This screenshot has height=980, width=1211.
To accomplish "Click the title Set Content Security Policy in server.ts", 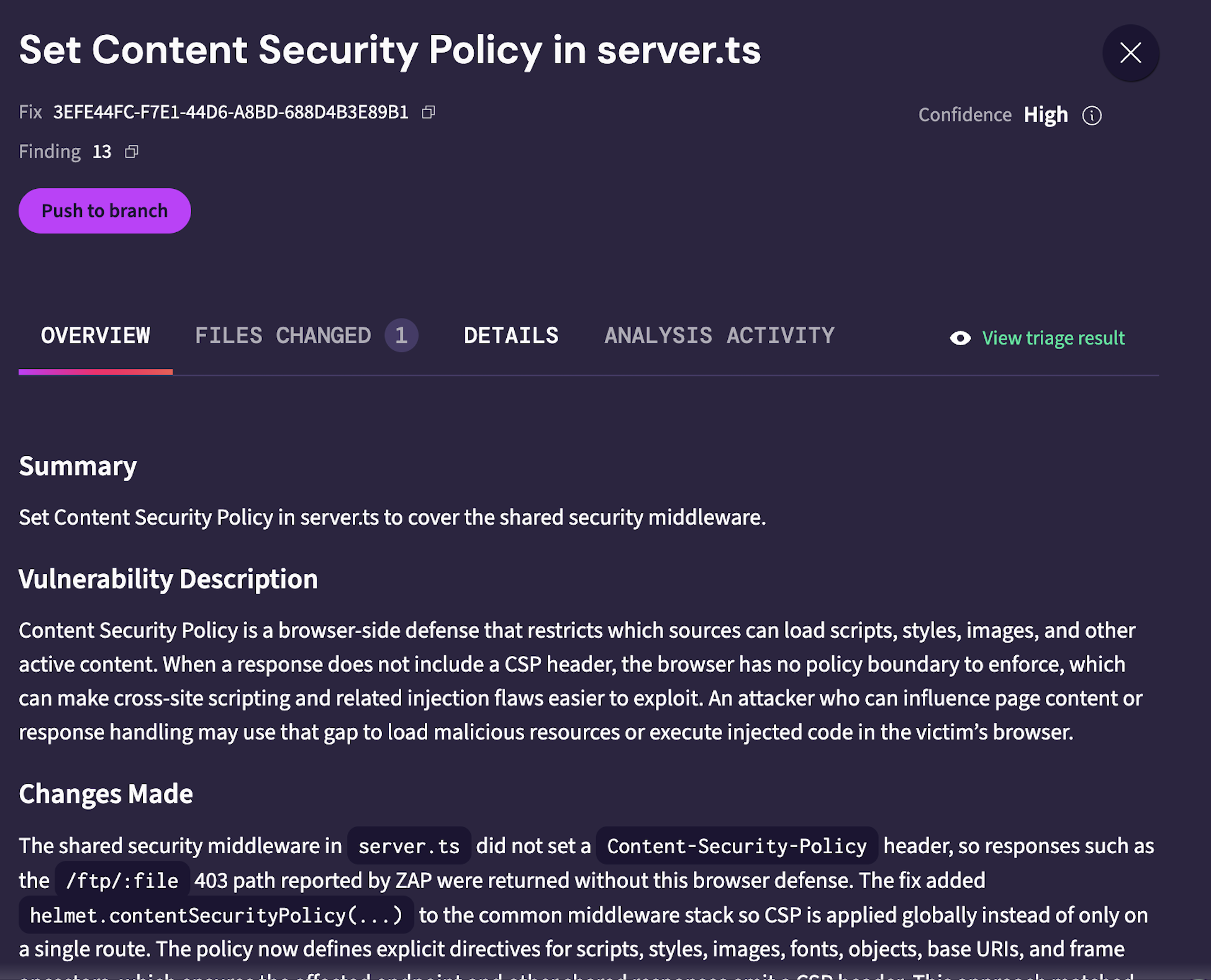I will click(x=389, y=50).
